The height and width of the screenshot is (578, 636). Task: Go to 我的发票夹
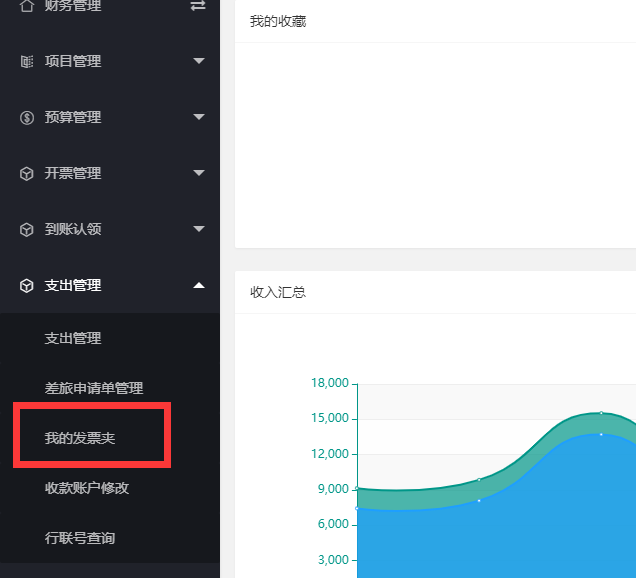87,438
